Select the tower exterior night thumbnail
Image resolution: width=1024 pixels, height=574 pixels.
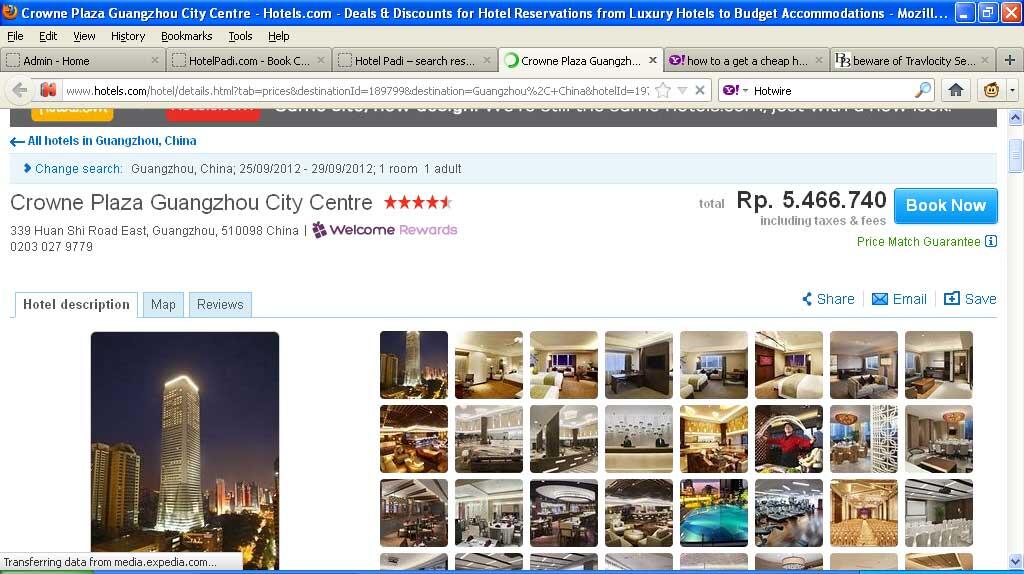[x=414, y=364]
